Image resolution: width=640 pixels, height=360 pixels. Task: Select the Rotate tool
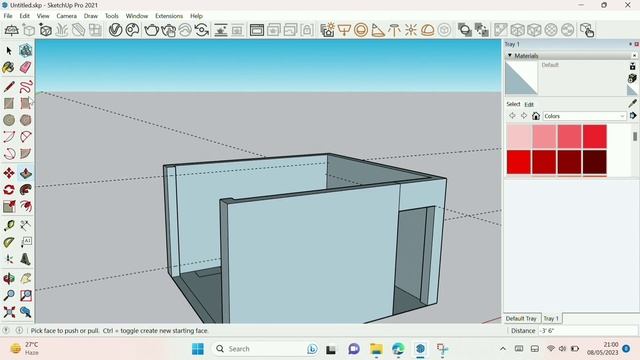pyautogui.click(x=9, y=190)
